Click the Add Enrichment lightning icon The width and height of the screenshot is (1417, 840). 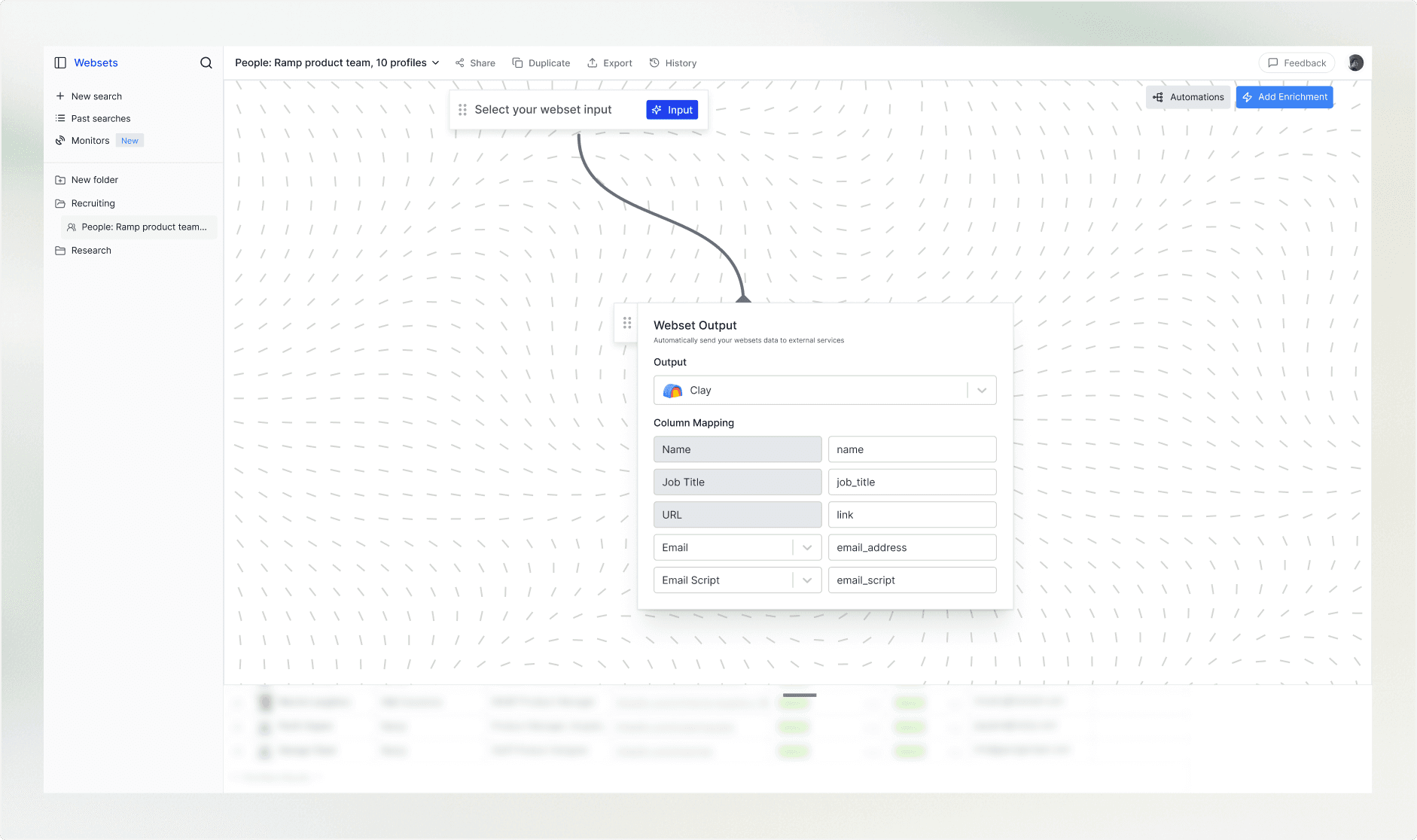pyautogui.click(x=1248, y=97)
